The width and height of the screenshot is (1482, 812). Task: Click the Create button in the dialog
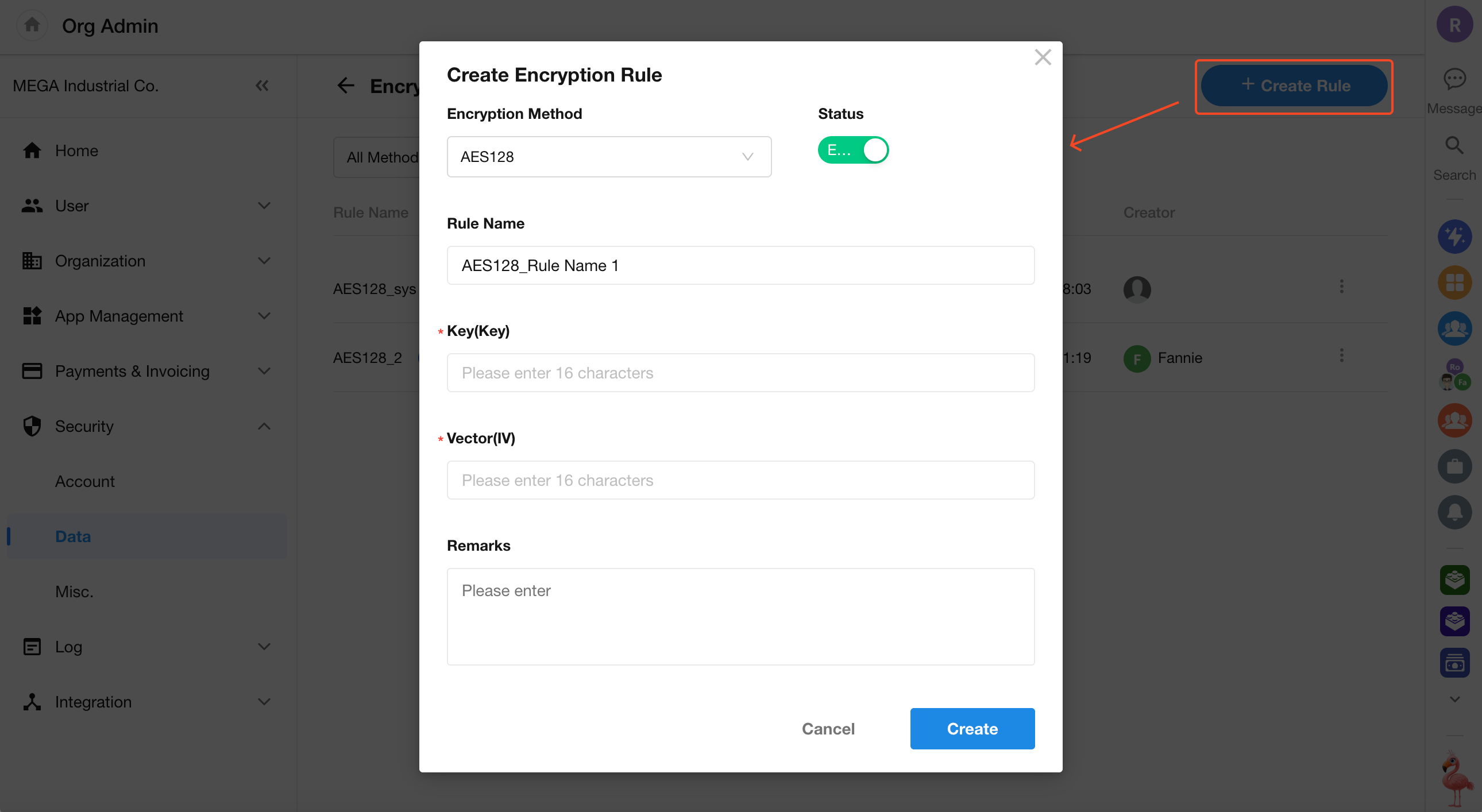tap(972, 728)
